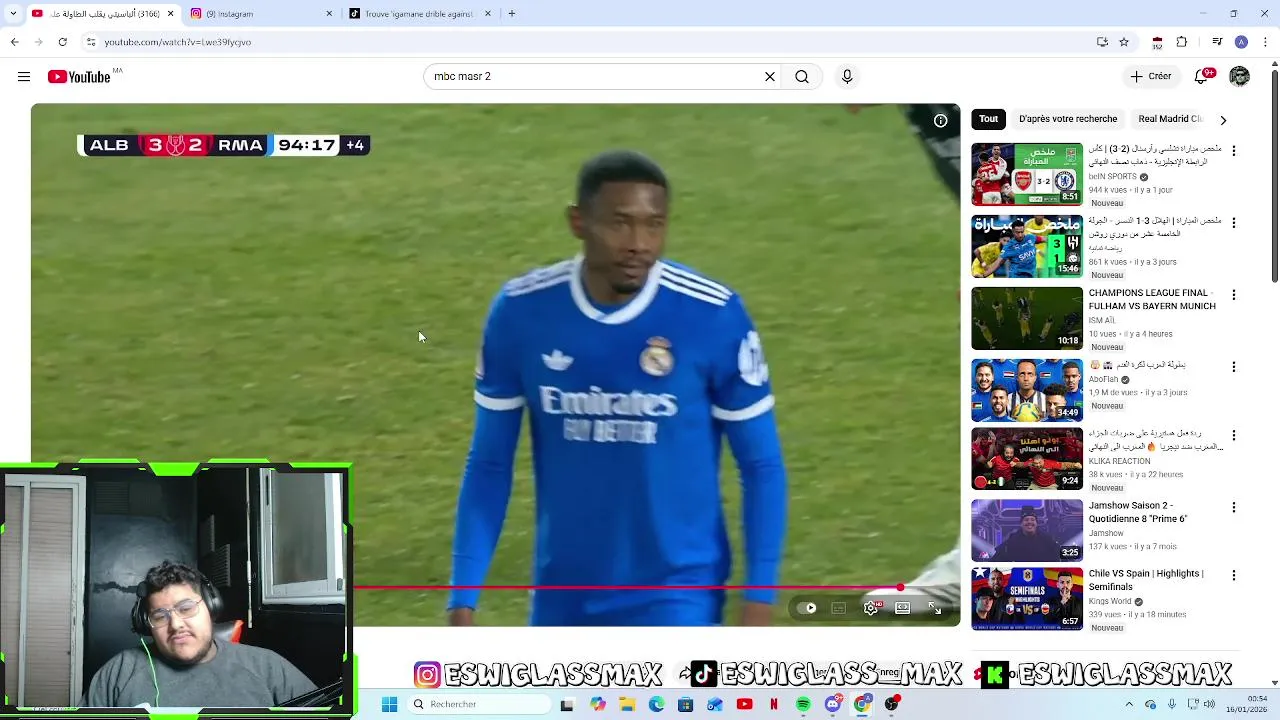Open 'Champions League Final - Fulham vs Bayern Munich'

(1152, 300)
